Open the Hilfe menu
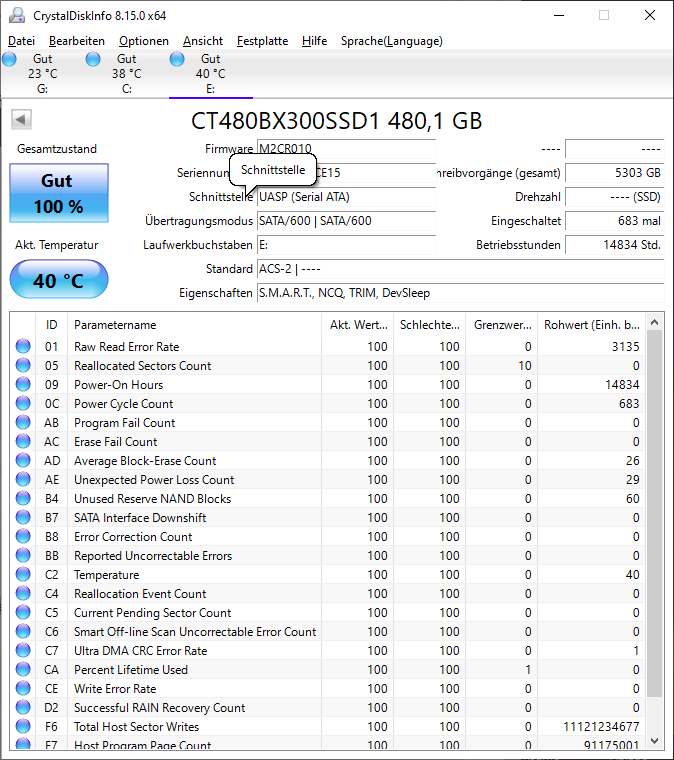The image size is (674, 760). coord(314,41)
